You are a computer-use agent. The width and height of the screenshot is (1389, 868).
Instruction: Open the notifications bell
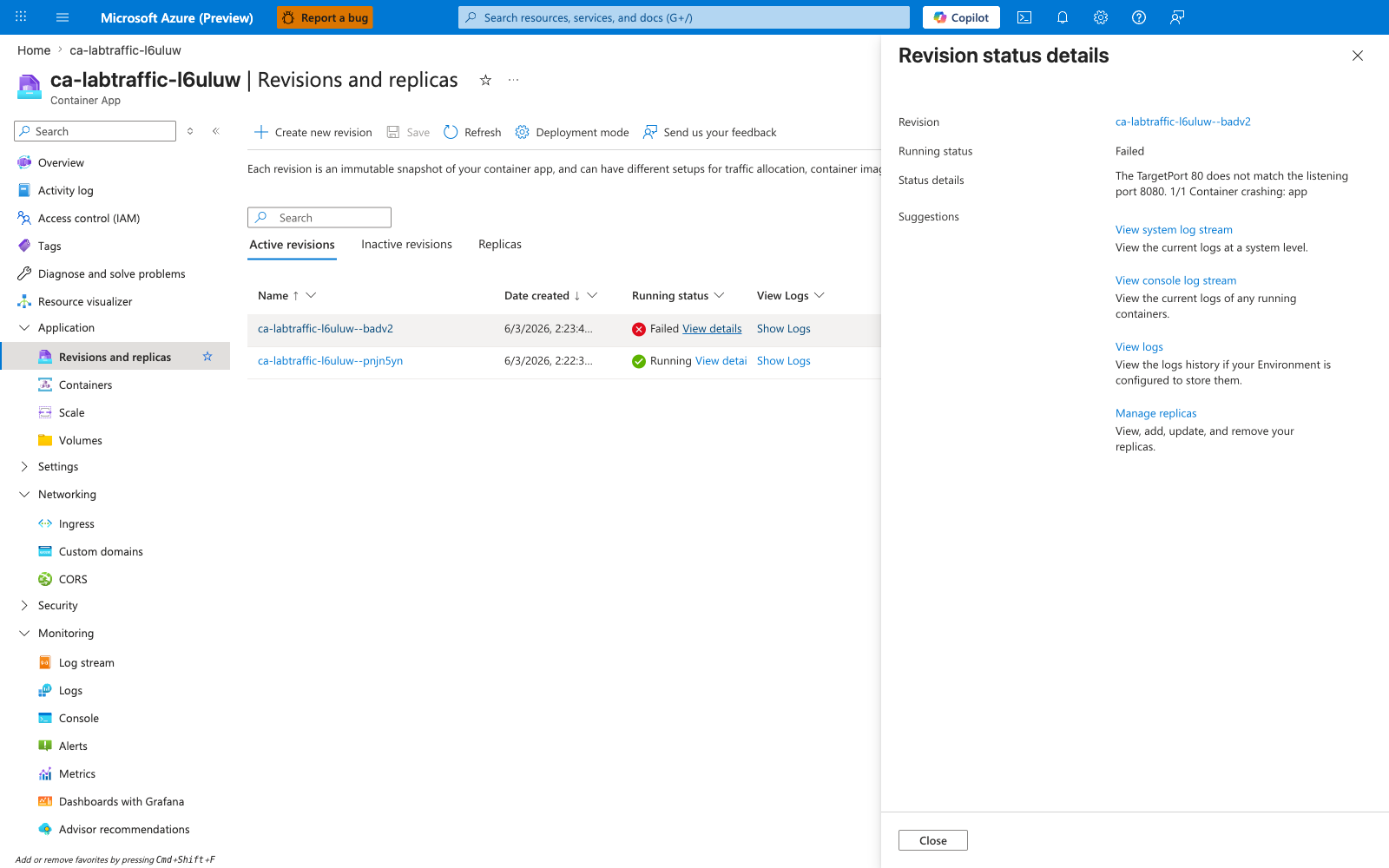[x=1063, y=17]
